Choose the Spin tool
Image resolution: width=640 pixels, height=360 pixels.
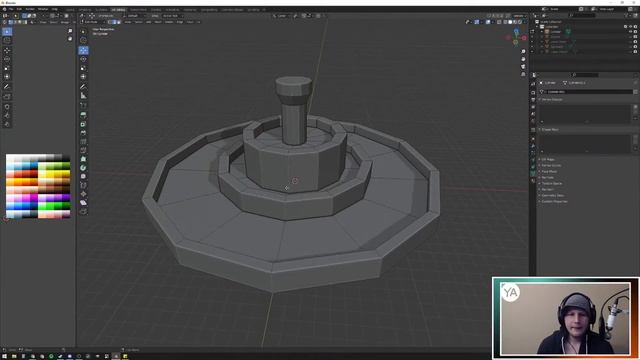[83, 168]
